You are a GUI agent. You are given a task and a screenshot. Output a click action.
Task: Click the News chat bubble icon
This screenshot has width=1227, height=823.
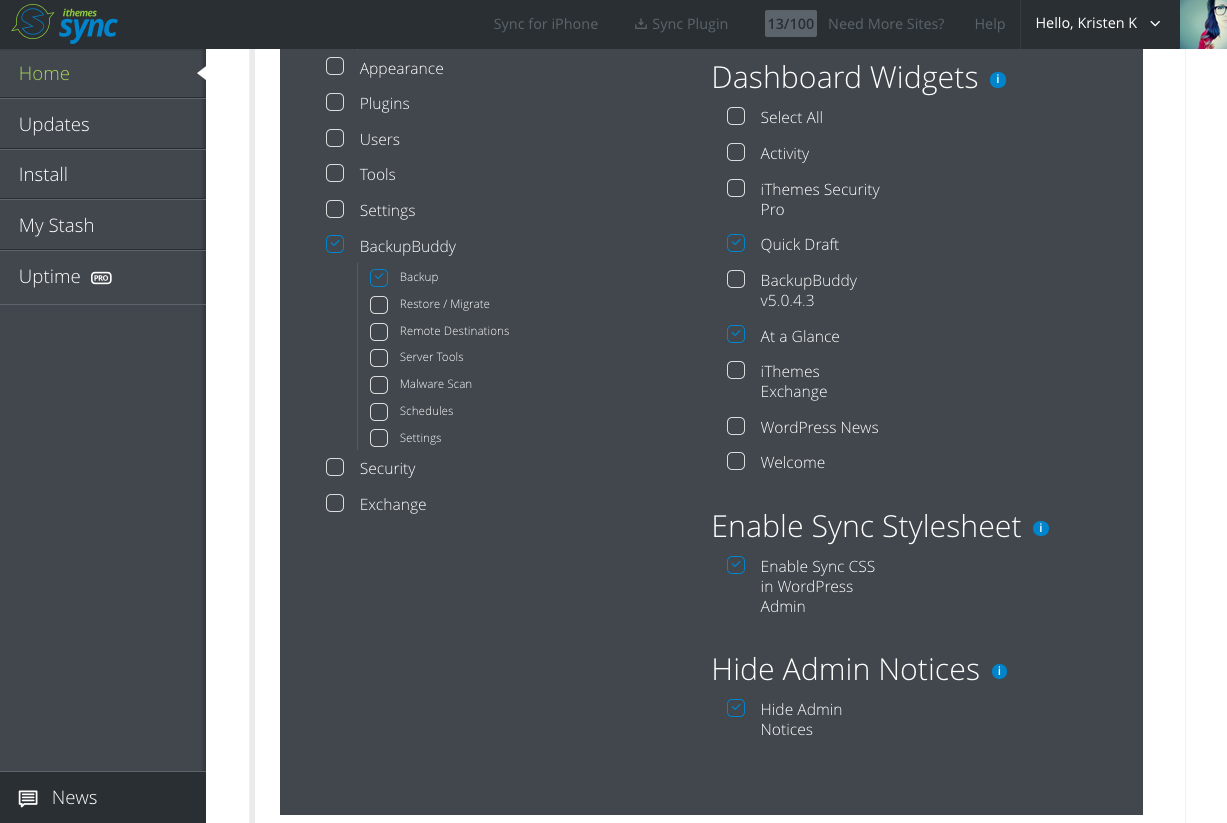pos(28,798)
